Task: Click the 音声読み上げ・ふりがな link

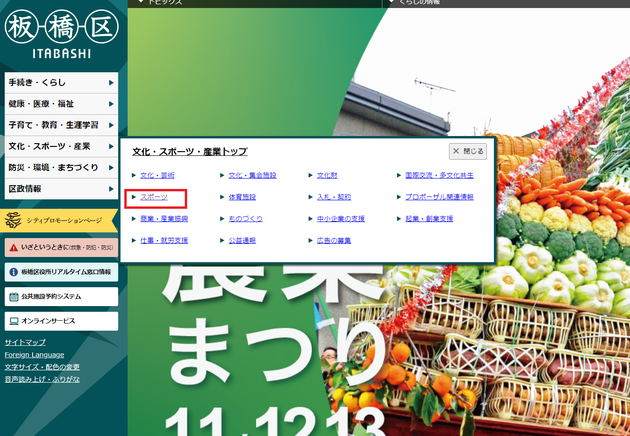Action: (x=42, y=379)
